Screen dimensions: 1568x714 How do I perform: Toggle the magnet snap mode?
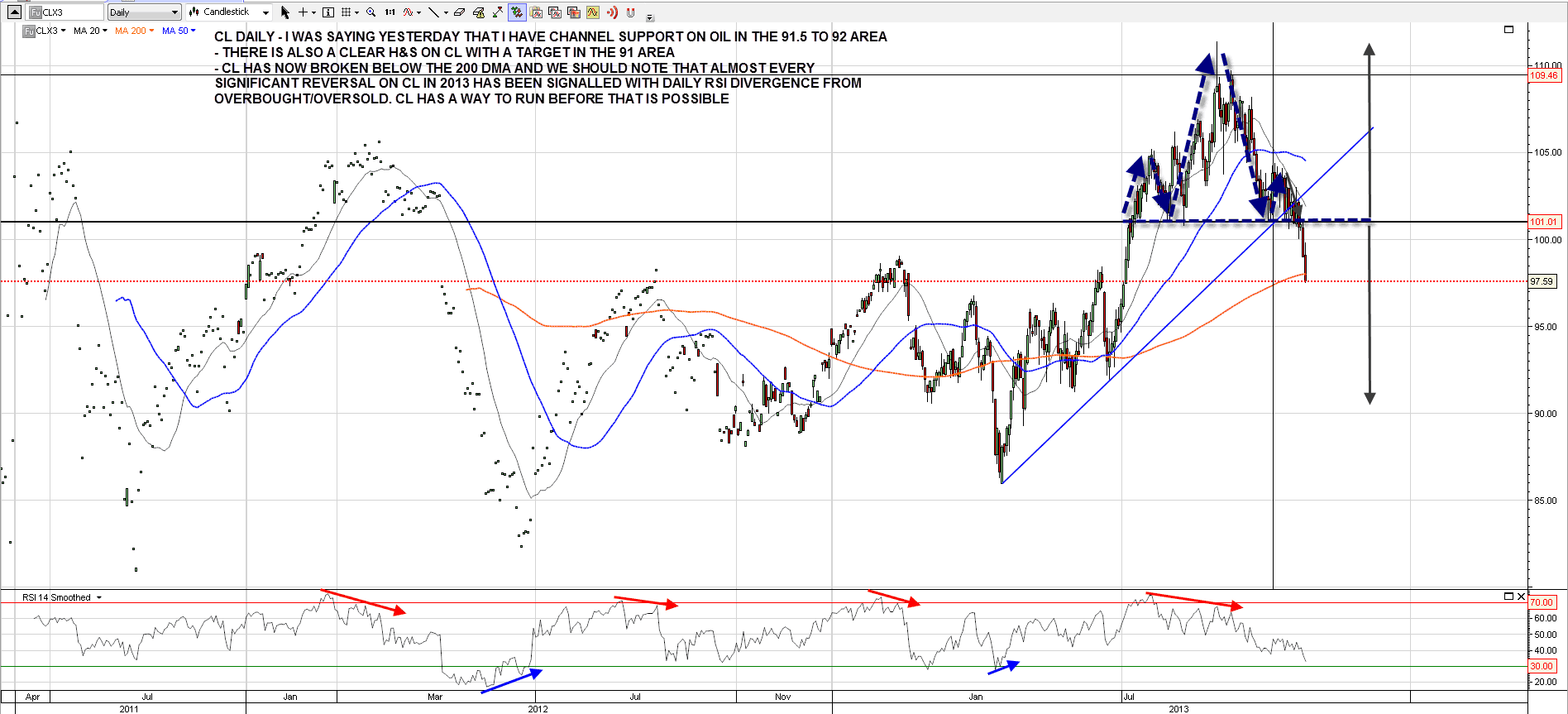[631, 12]
